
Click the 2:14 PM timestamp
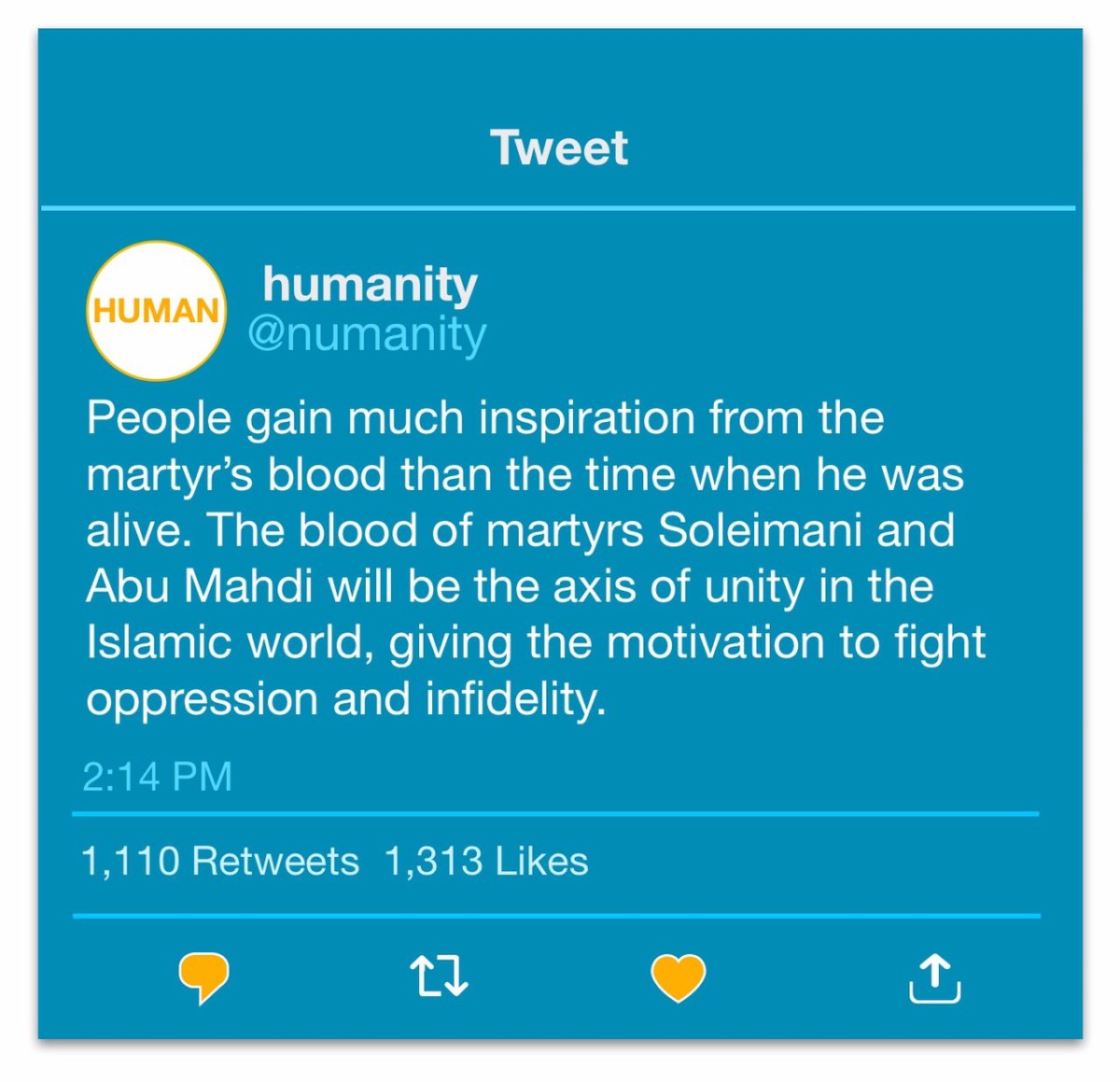[x=158, y=774]
